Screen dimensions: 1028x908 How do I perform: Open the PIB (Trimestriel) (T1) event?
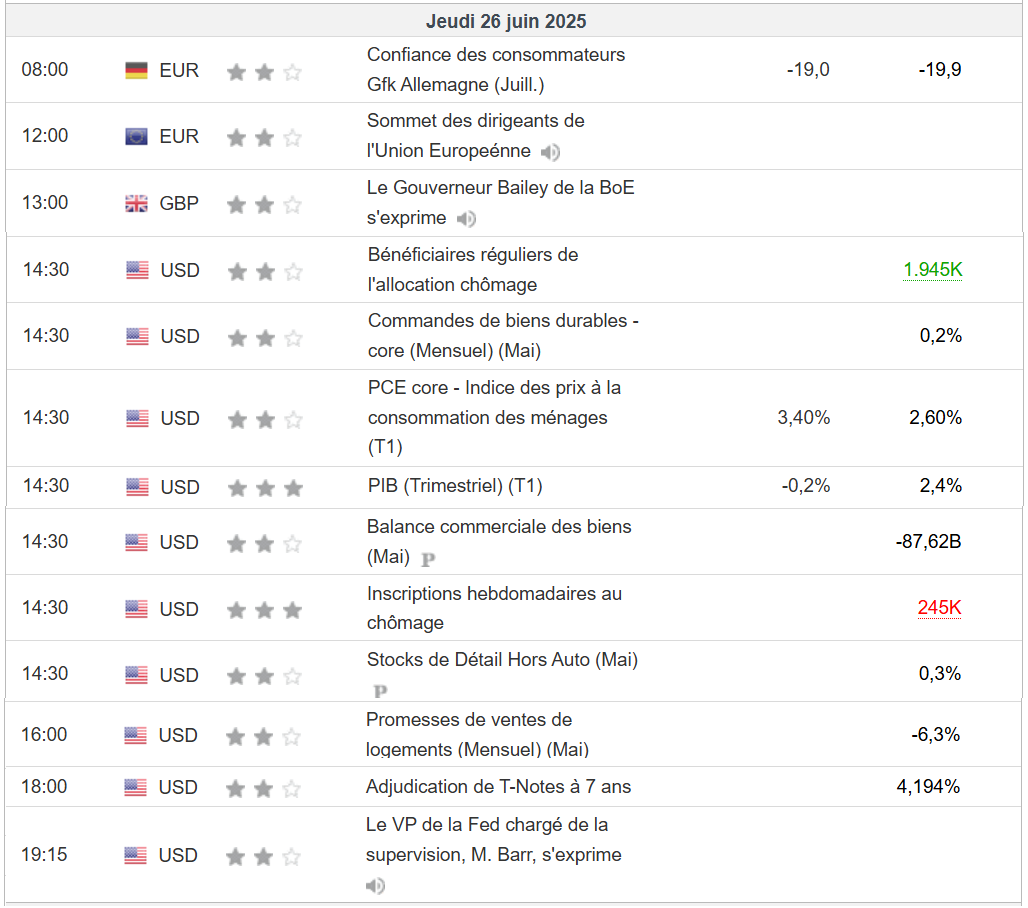click(x=454, y=486)
